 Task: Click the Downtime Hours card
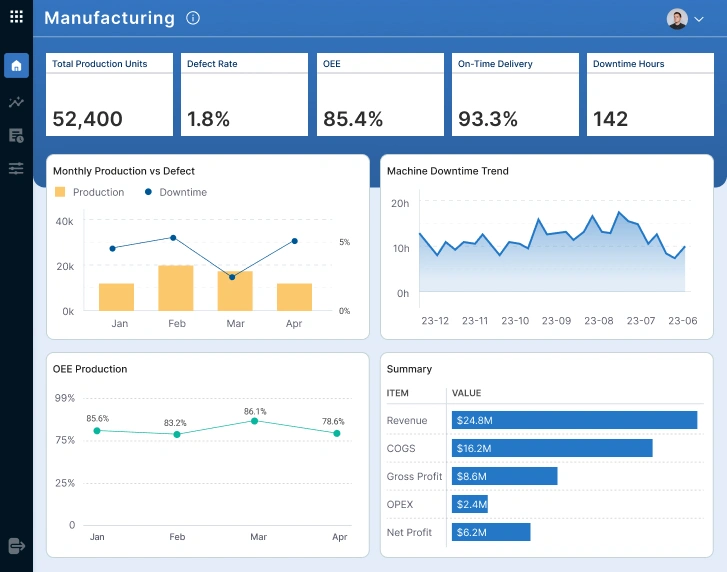(650, 95)
